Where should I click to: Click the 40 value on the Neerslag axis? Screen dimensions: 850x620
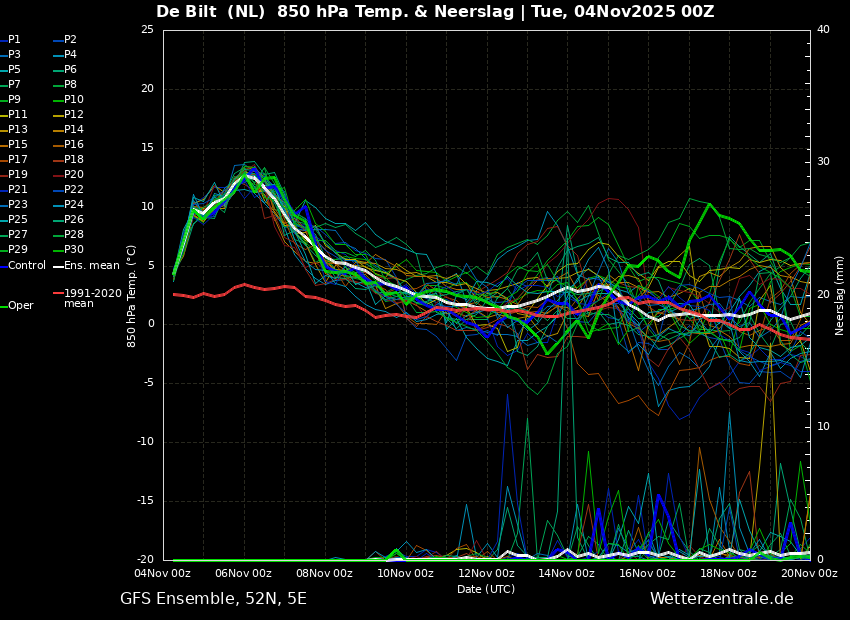click(x=823, y=30)
